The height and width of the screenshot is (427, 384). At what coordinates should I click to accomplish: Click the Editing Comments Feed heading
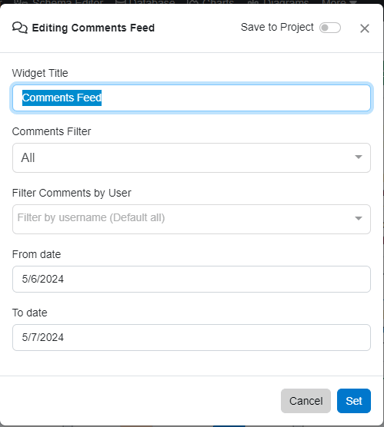point(93,28)
